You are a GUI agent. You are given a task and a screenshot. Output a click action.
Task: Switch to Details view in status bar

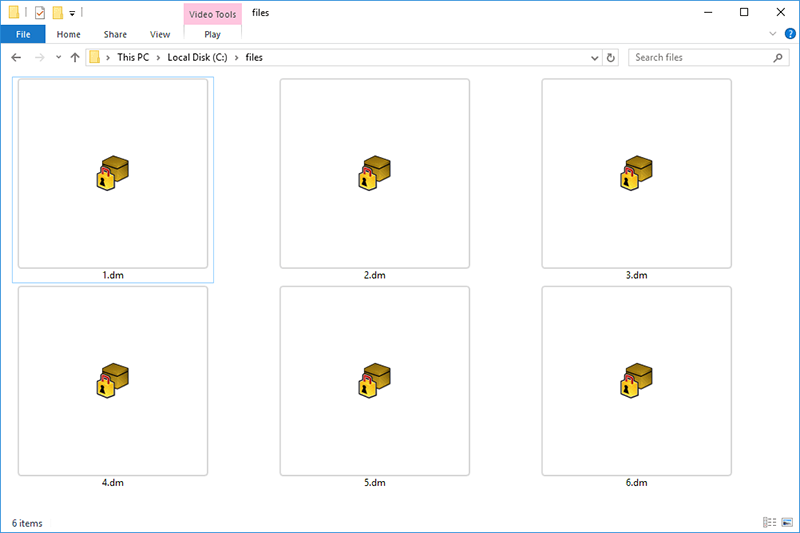(769, 522)
